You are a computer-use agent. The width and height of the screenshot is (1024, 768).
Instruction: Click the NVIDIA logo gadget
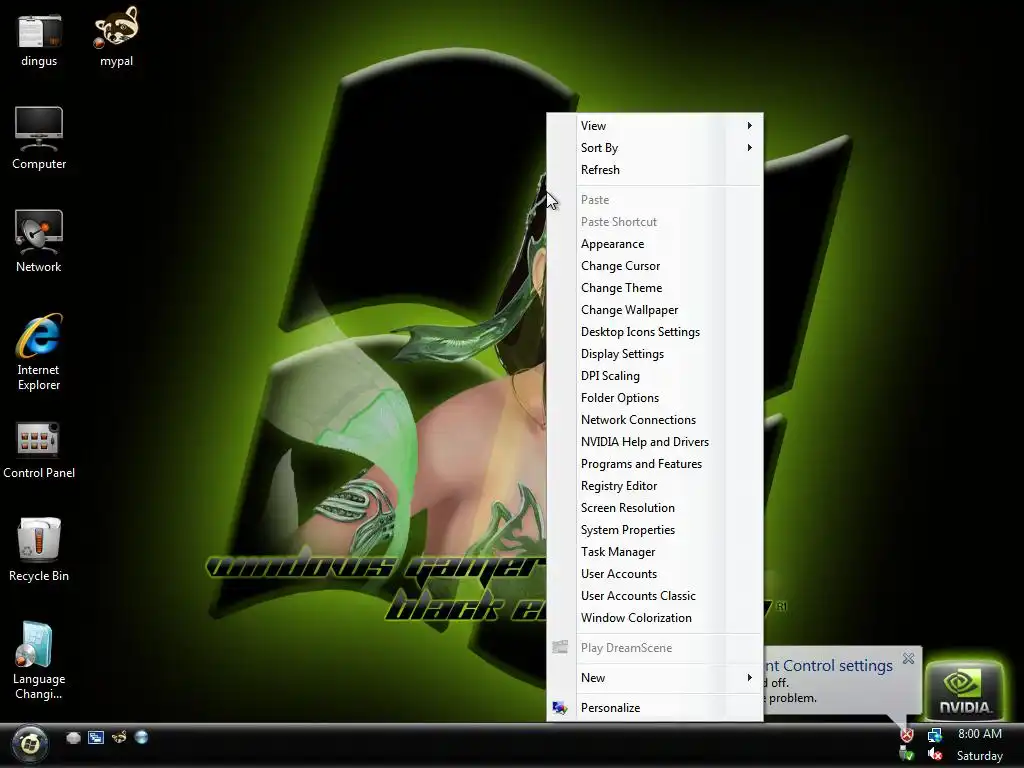coord(964,690)
